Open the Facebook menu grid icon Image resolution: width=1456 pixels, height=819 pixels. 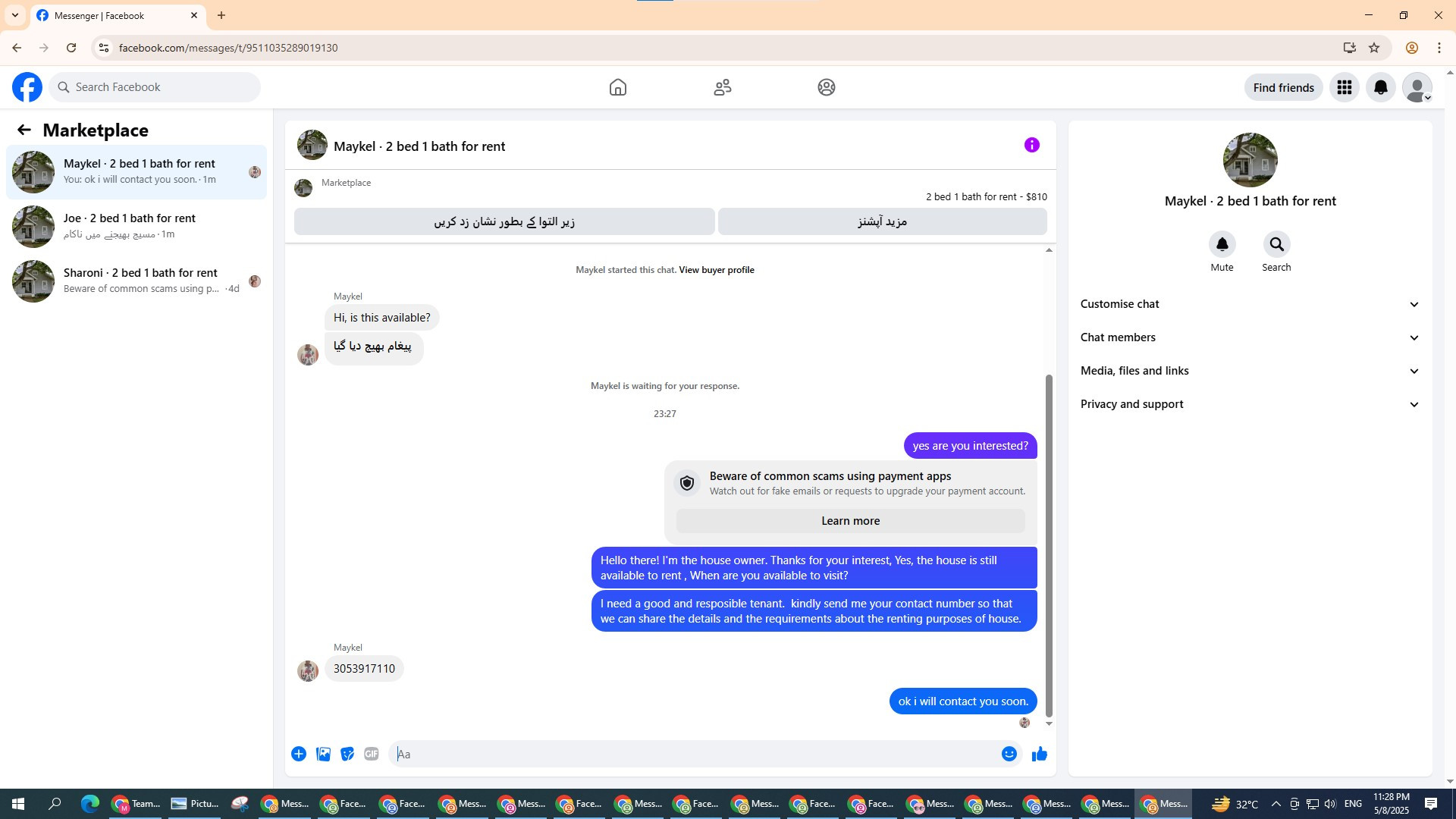(1345, 87)
